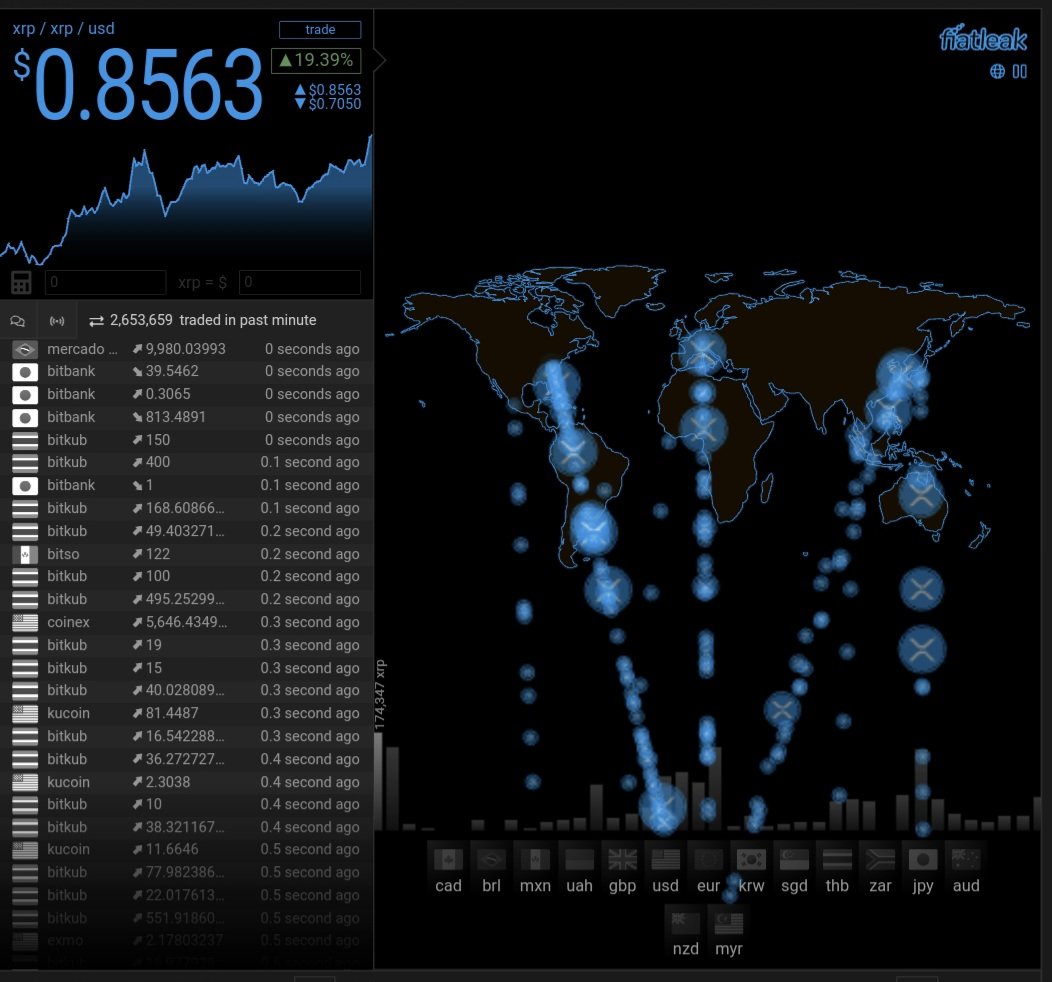Viewport: 1052px width, 982px height.
Task: Switch to the live broadcast tab
Action: pos(57,321)
